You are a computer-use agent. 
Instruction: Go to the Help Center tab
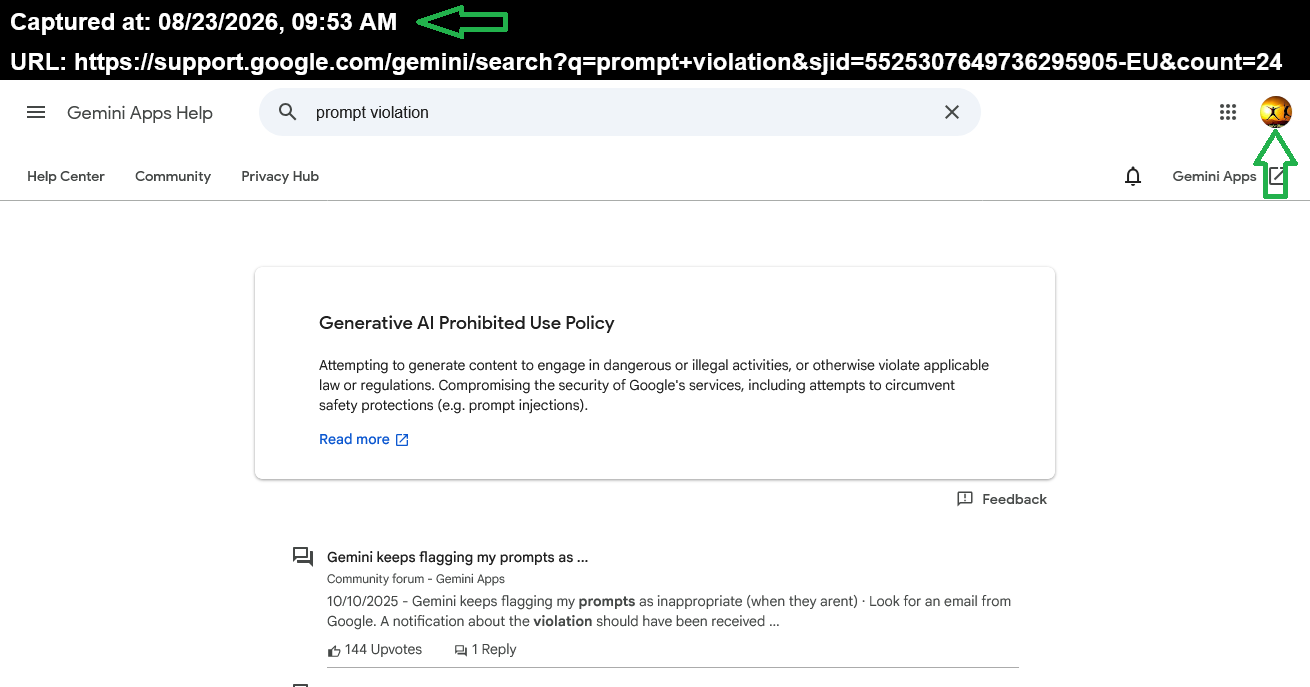point(66,176)
